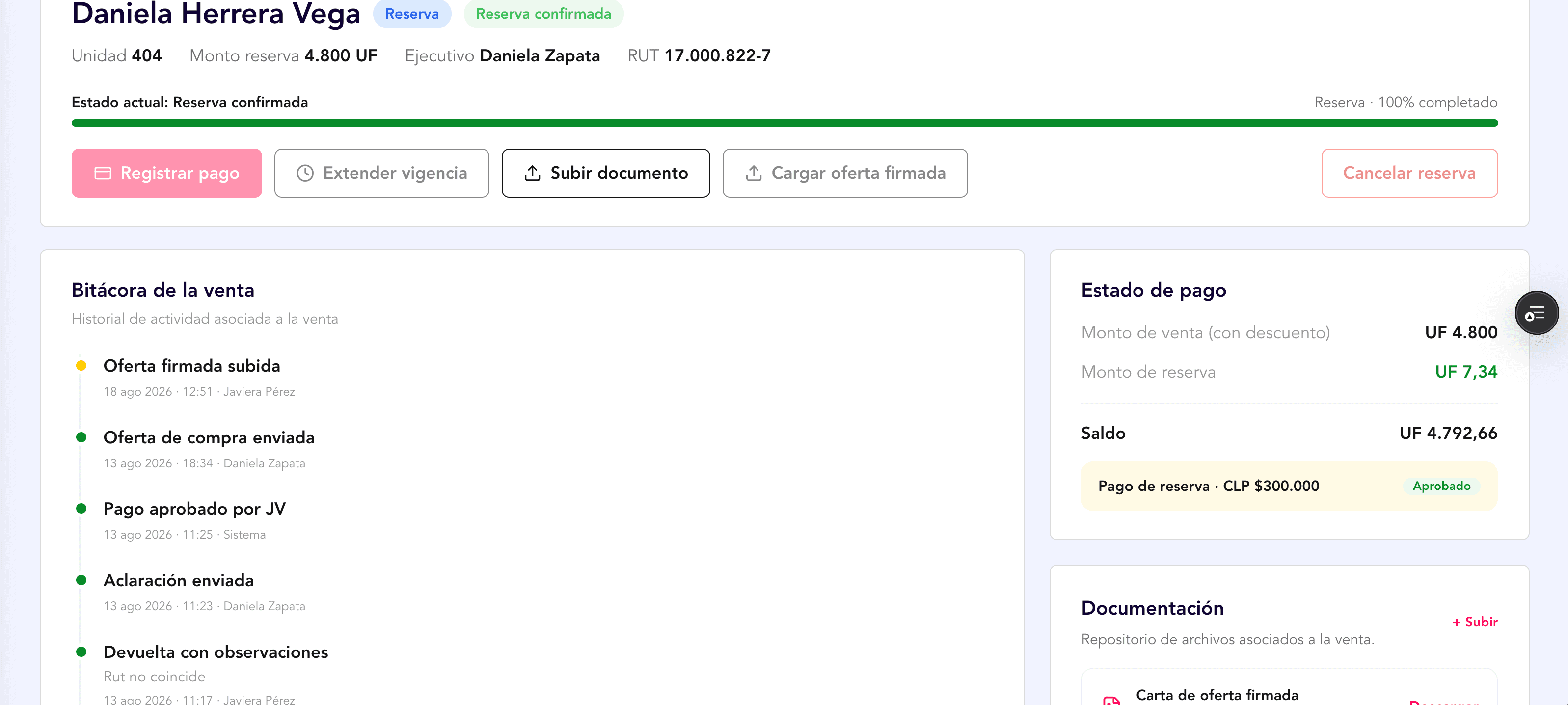Click the upload arrow icon in Subir documento
The height and width of the screenshot is (705, 1568).
click(533, 173)
